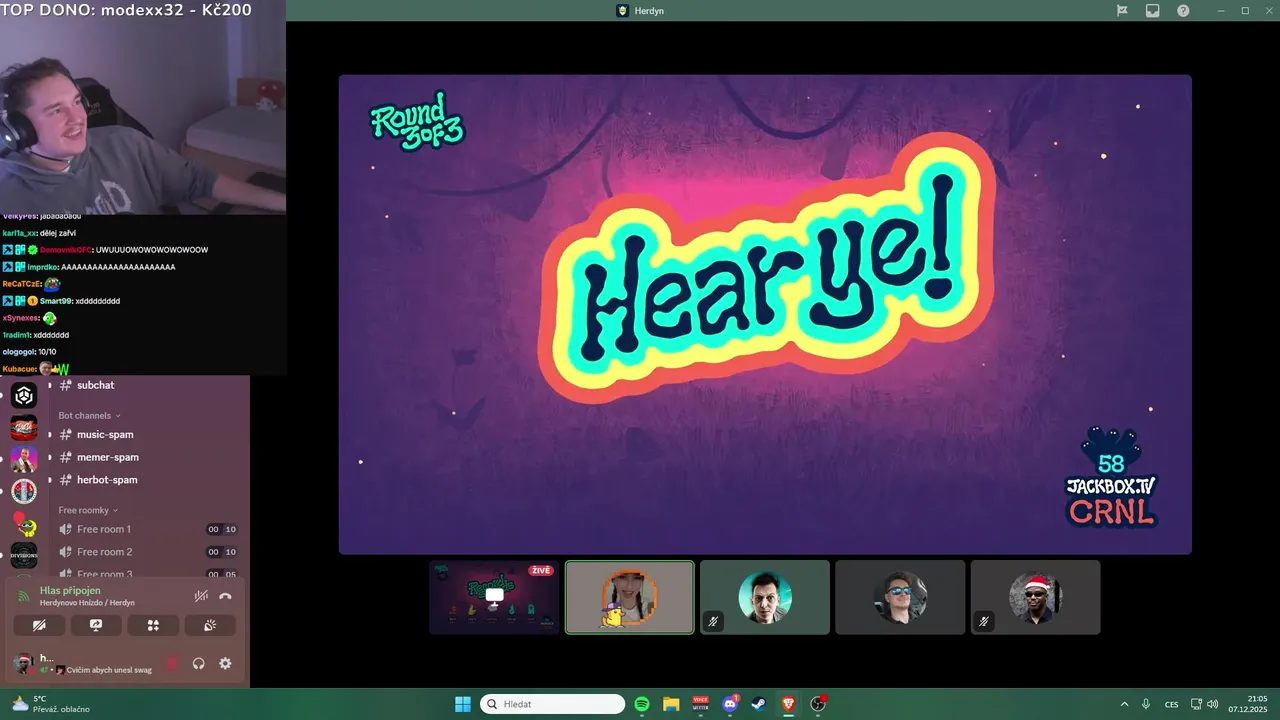Viewport: 1280px width, 720px height.
Task: Open OBS Studio from the taskbar
Action: click(x=818, y=704)
